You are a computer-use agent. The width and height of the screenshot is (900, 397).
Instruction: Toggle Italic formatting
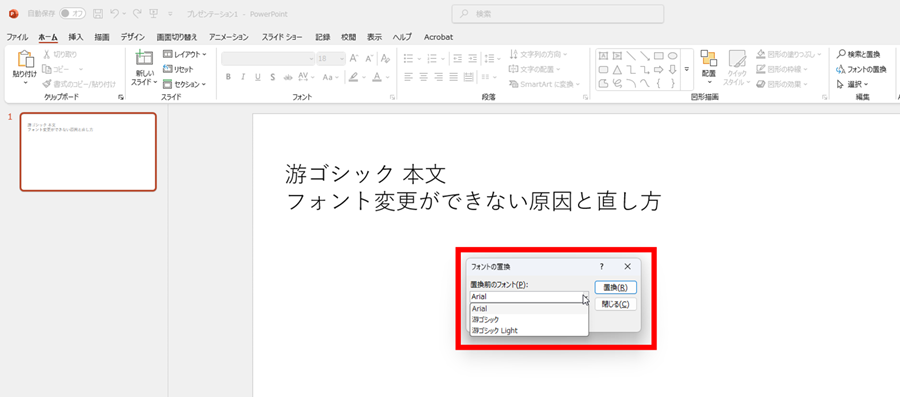coord(243,77)
